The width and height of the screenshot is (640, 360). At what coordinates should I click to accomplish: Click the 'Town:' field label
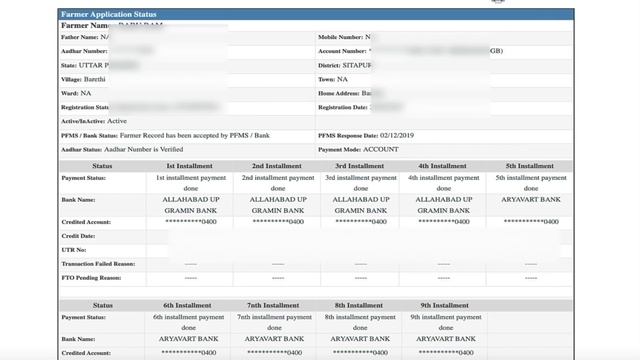pyautogui.click(x=327, y=80)
